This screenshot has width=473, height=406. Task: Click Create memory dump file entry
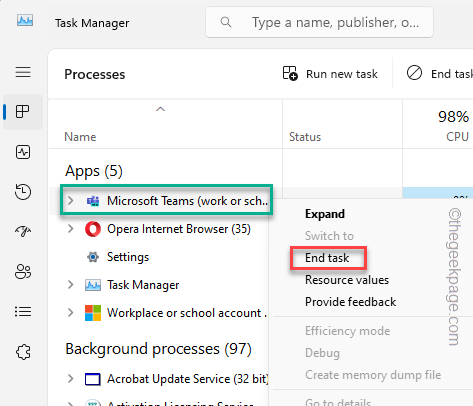pos(373,375)
